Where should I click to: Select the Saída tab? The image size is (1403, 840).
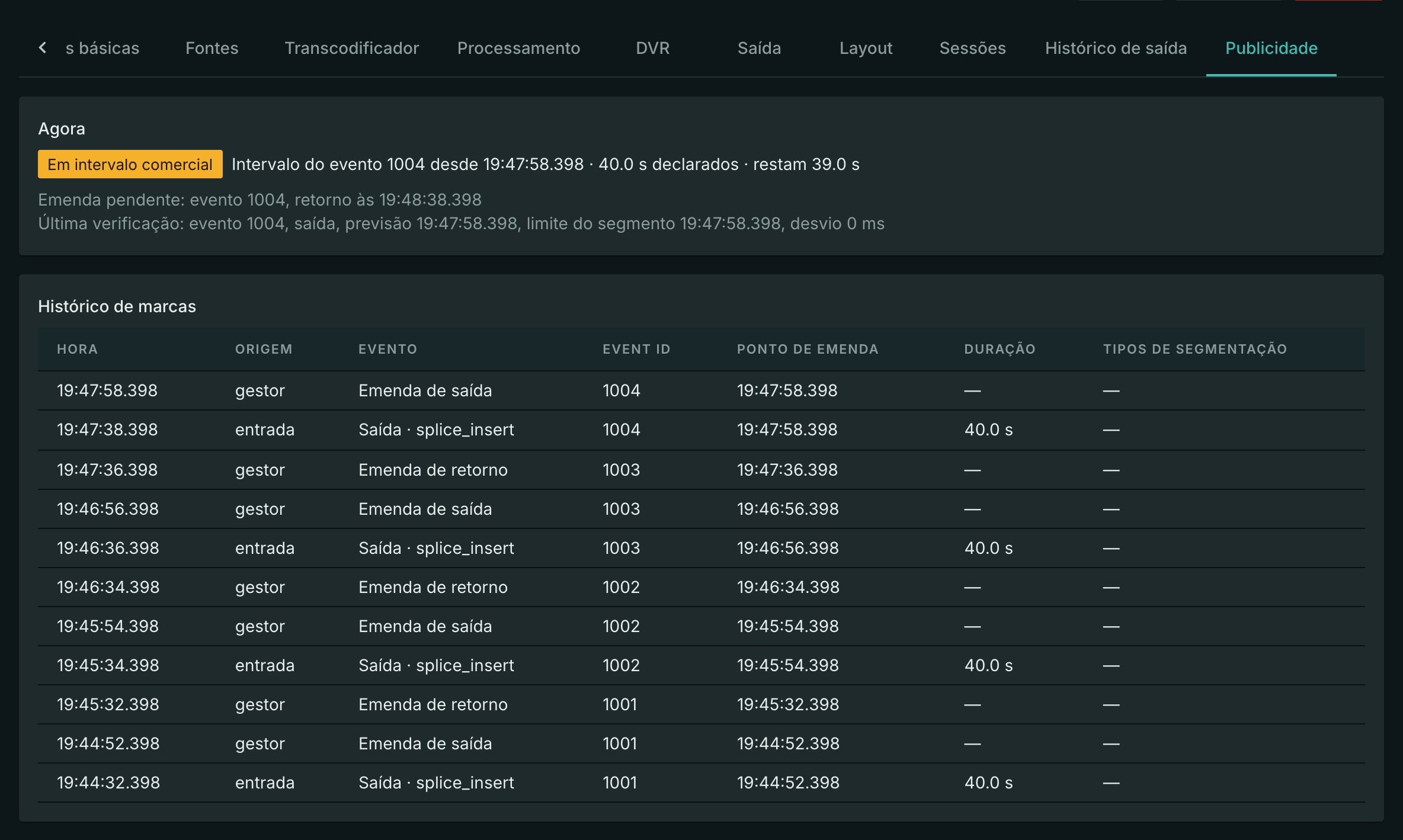coord(759,48)
